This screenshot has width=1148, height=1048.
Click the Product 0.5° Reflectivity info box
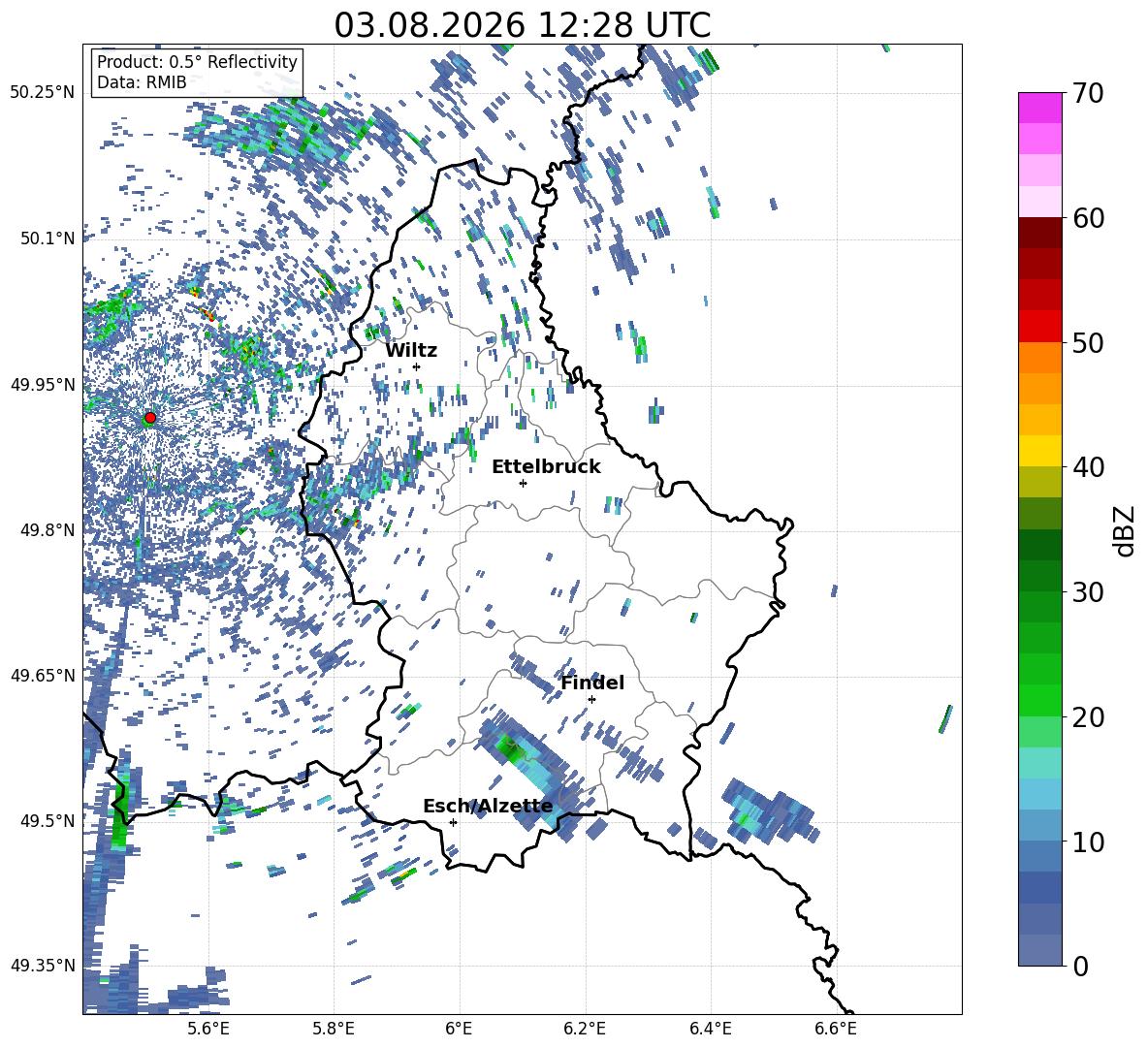tap(197, 72)
